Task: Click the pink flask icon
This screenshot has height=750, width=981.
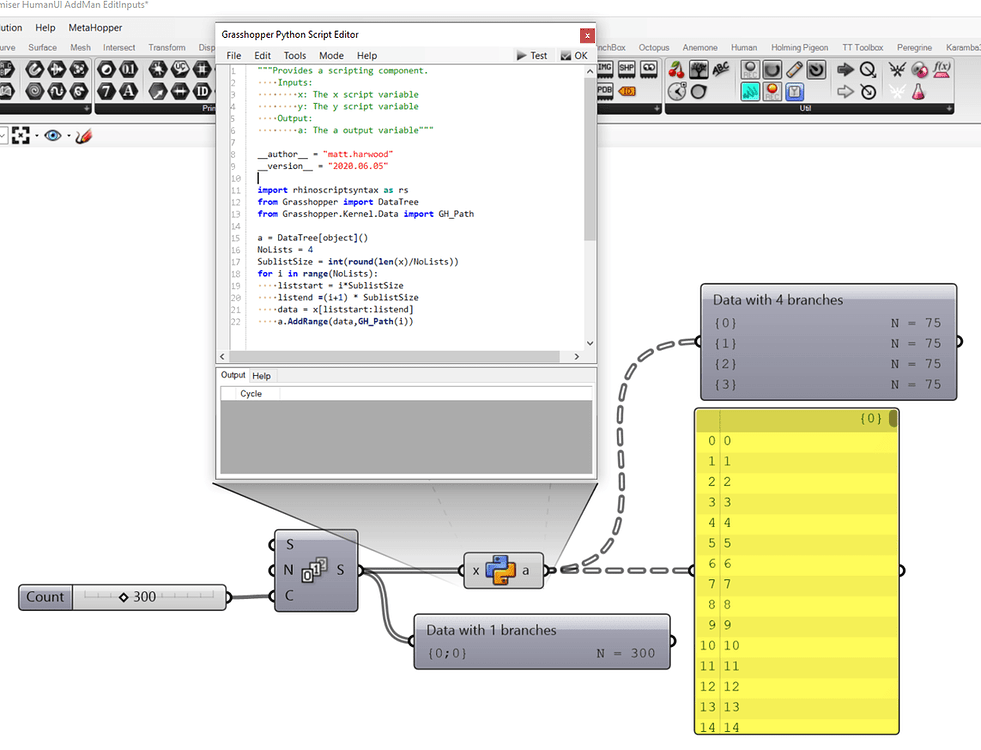Action: (x=918, y=92)
